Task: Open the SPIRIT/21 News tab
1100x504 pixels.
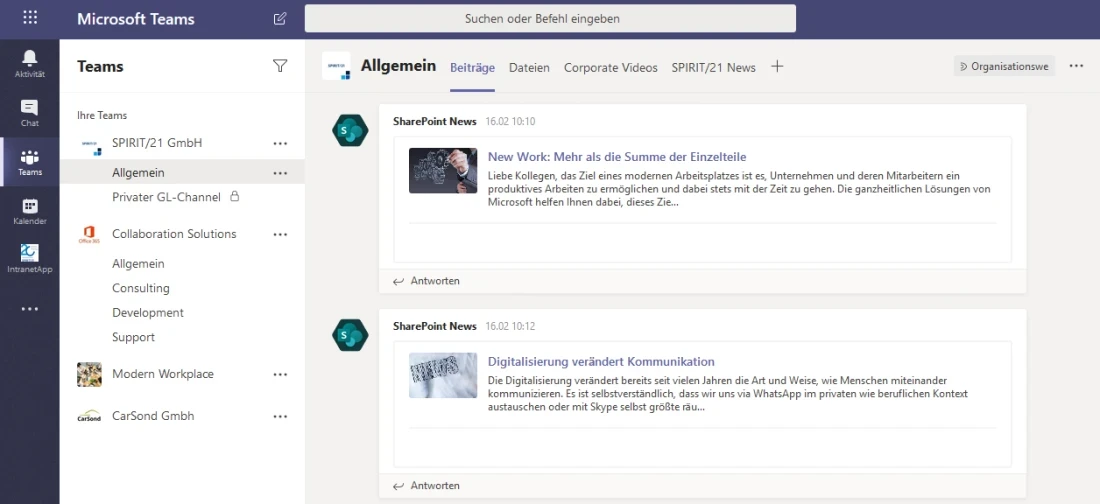Action: click(x=713, y=67)
